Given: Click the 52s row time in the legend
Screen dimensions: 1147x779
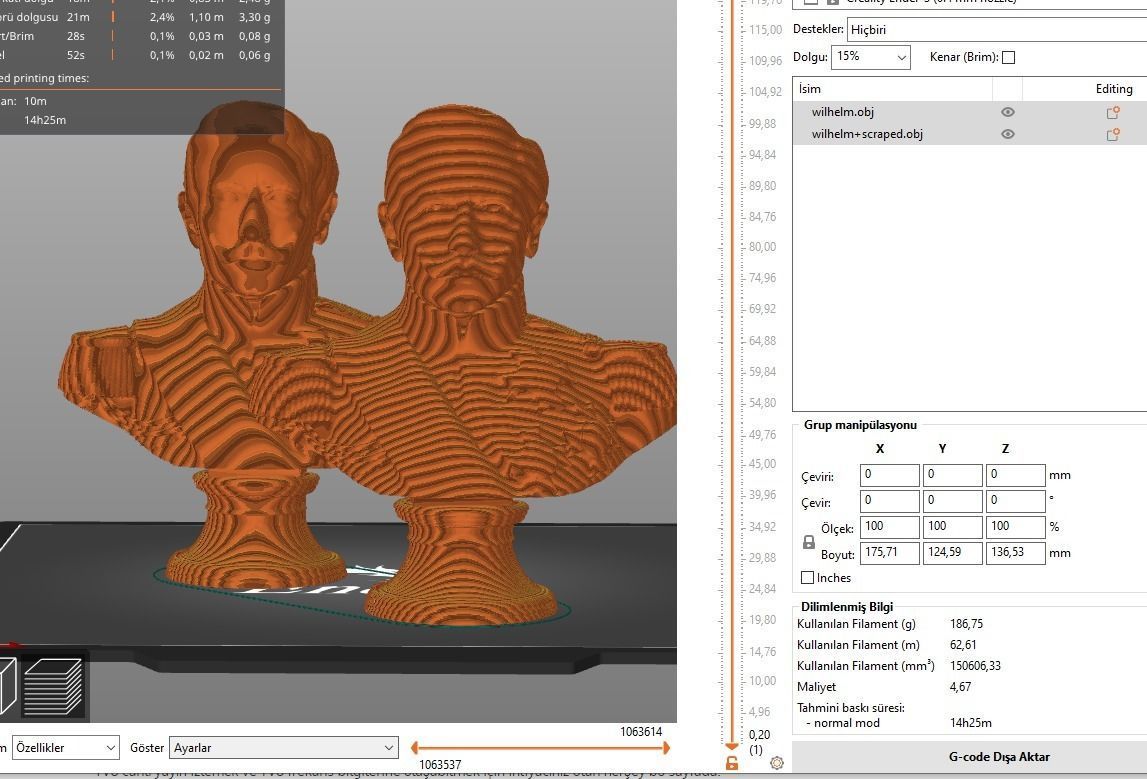Looking at the screenshot, I should [76, 55].
